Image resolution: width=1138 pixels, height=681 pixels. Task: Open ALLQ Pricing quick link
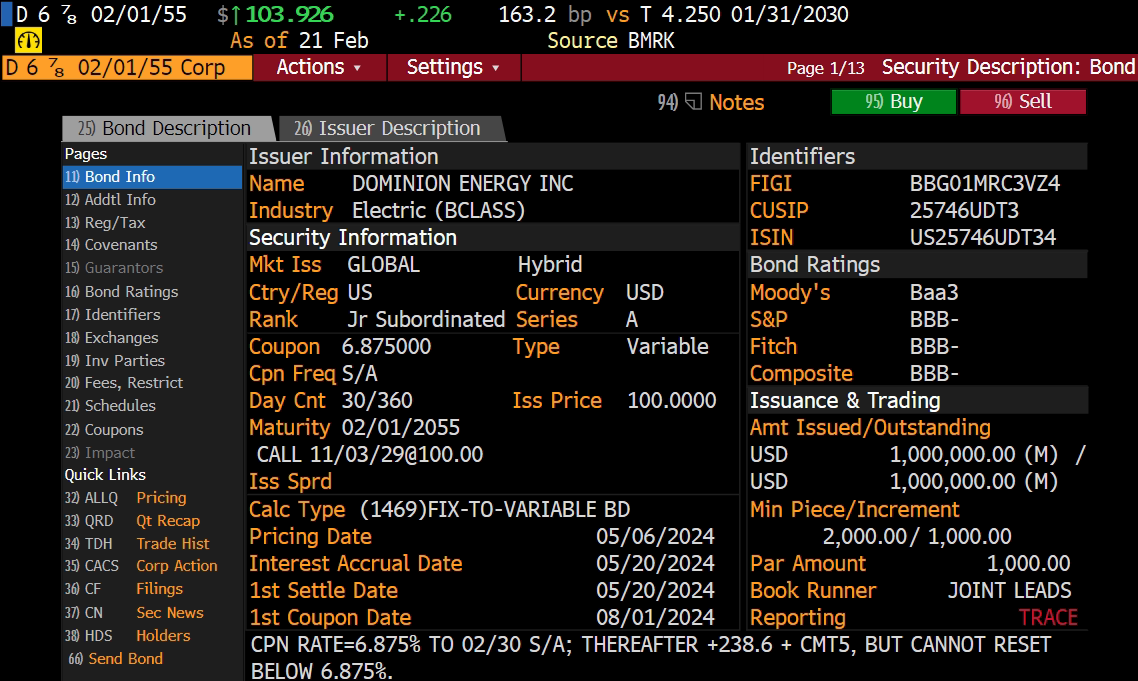pos(126,498)
